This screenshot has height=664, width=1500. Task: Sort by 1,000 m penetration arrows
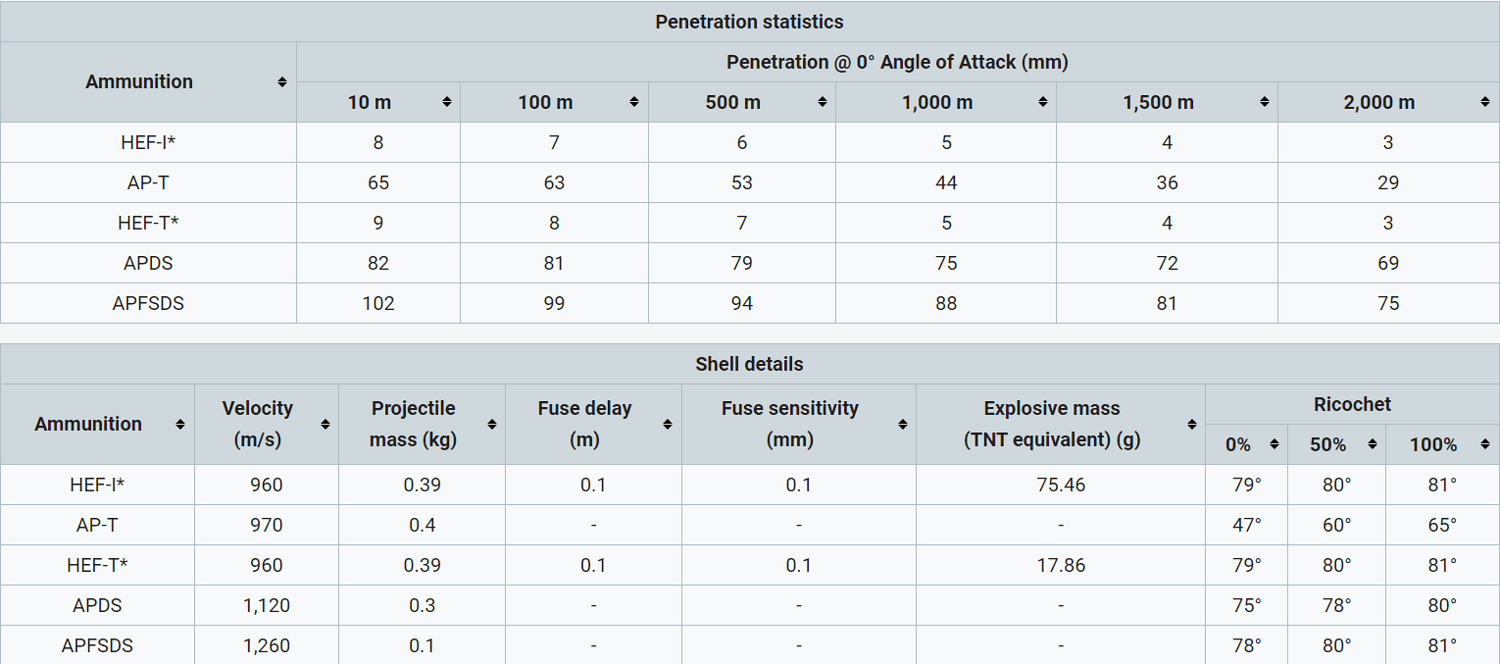[1043, 102]
